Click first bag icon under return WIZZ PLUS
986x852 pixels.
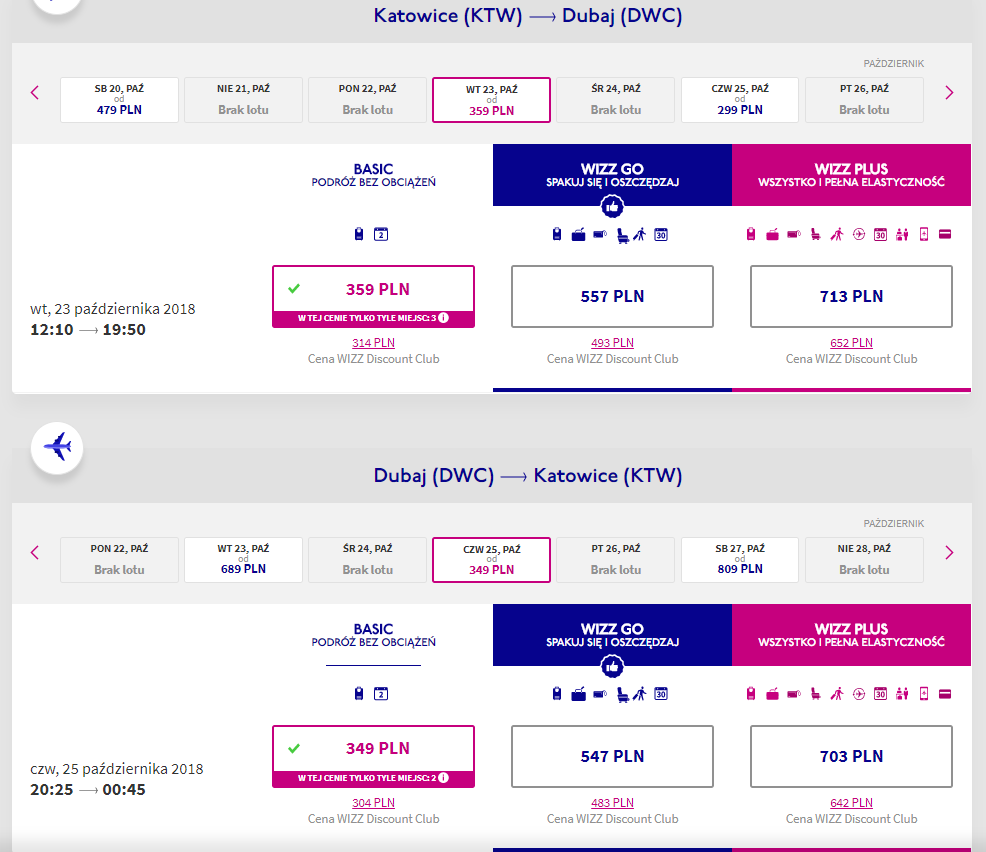751,694
